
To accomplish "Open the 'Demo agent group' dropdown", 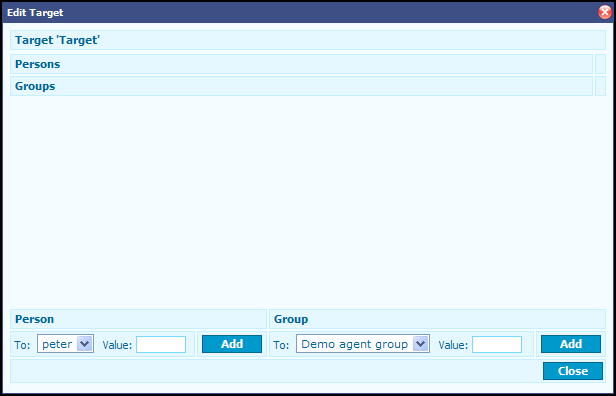I will click(363, 344).
